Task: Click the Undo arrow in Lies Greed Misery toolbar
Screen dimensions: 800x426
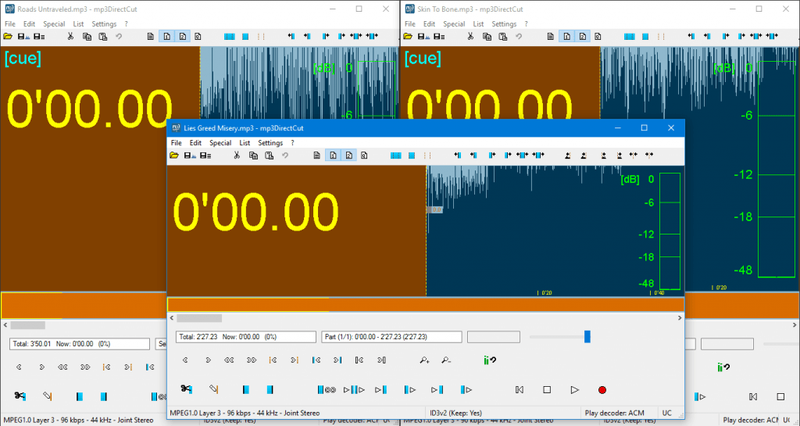Action: point(285,155)
